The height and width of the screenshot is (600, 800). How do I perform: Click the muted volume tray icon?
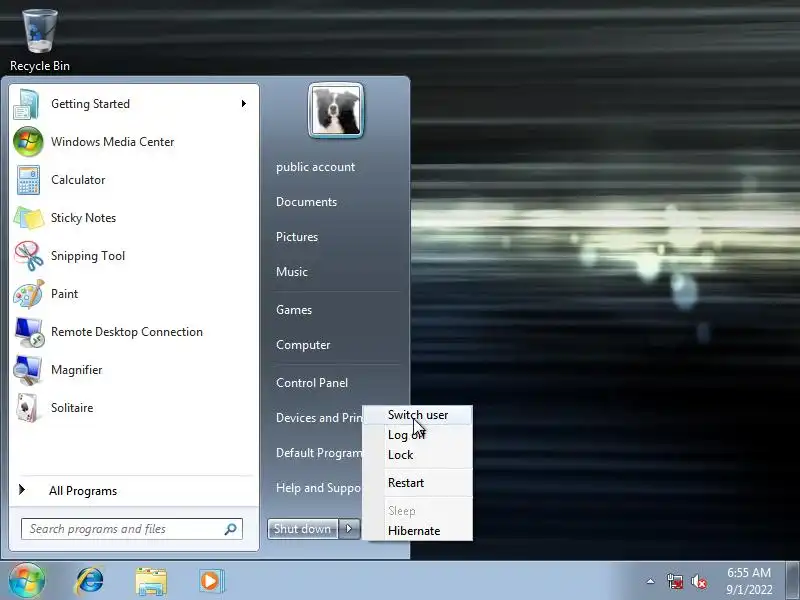pos(698,581)
